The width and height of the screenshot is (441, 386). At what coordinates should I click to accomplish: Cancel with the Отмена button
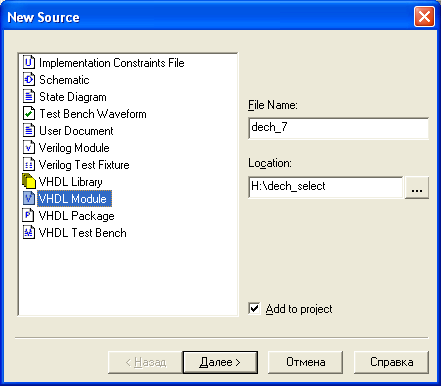pyautogui.click(x=305, y=362)
